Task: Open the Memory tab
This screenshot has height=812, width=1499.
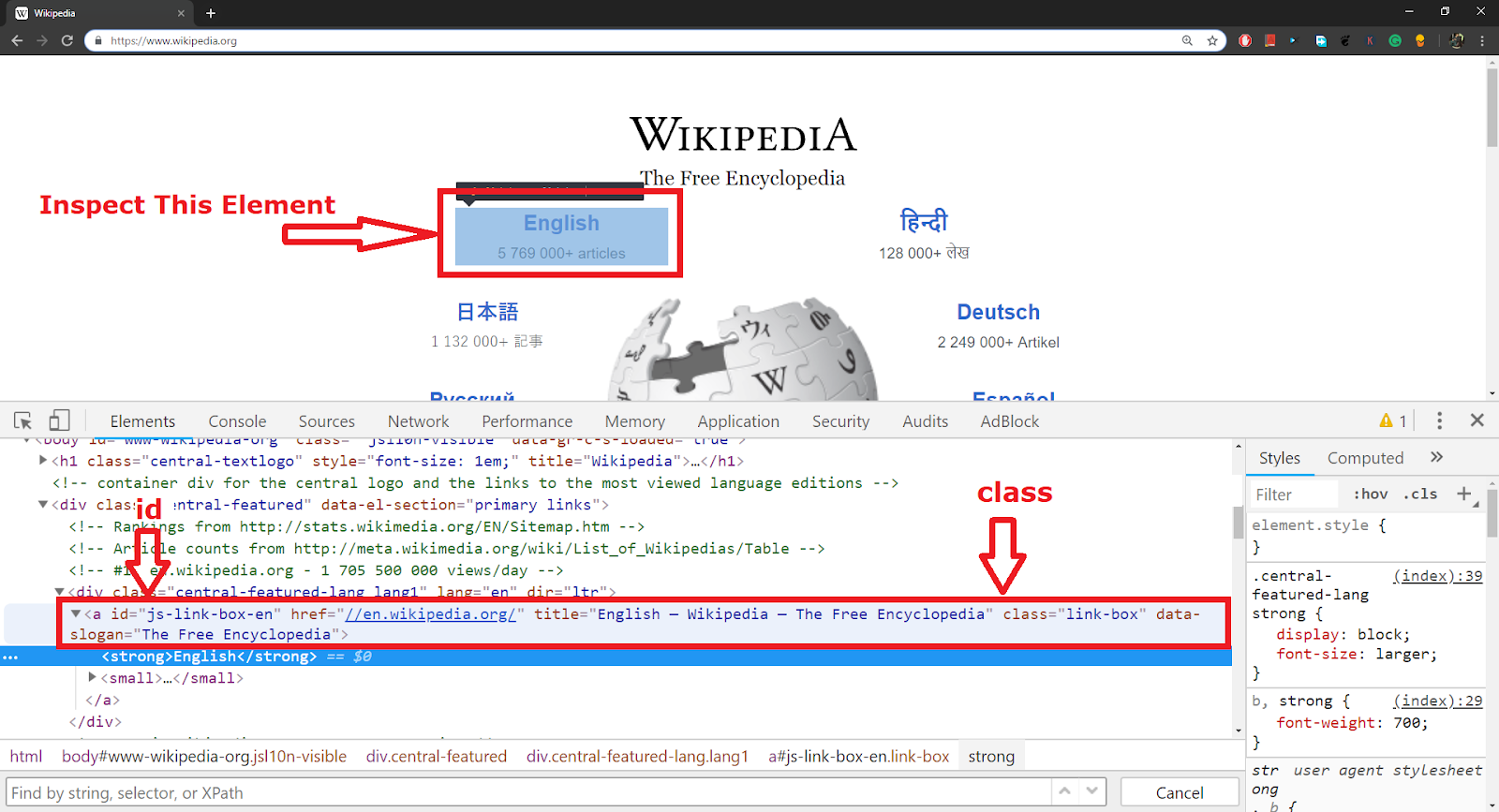Action: coord(635,421)
